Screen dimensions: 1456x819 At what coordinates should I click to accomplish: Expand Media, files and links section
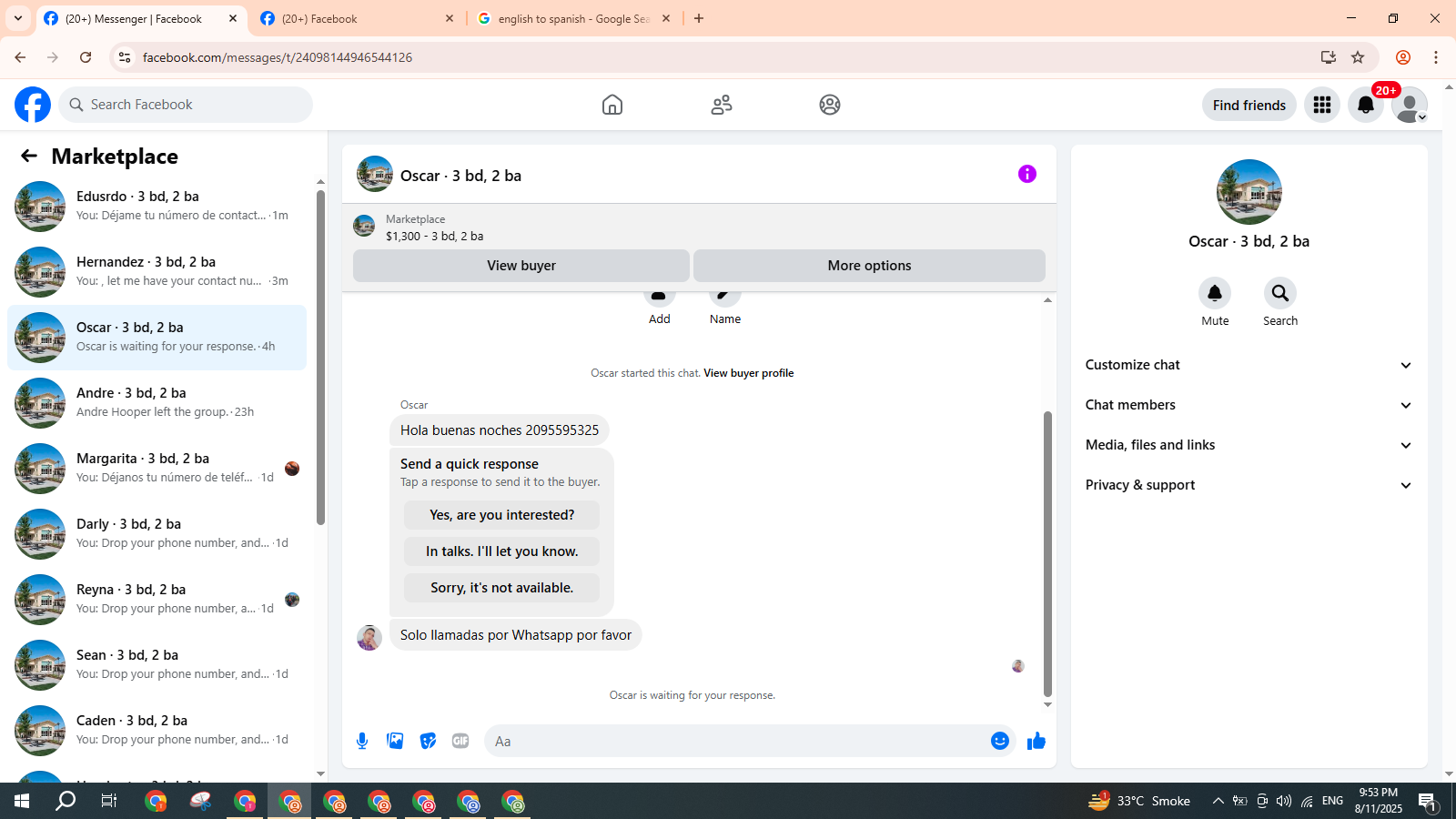click(1249, 445)
